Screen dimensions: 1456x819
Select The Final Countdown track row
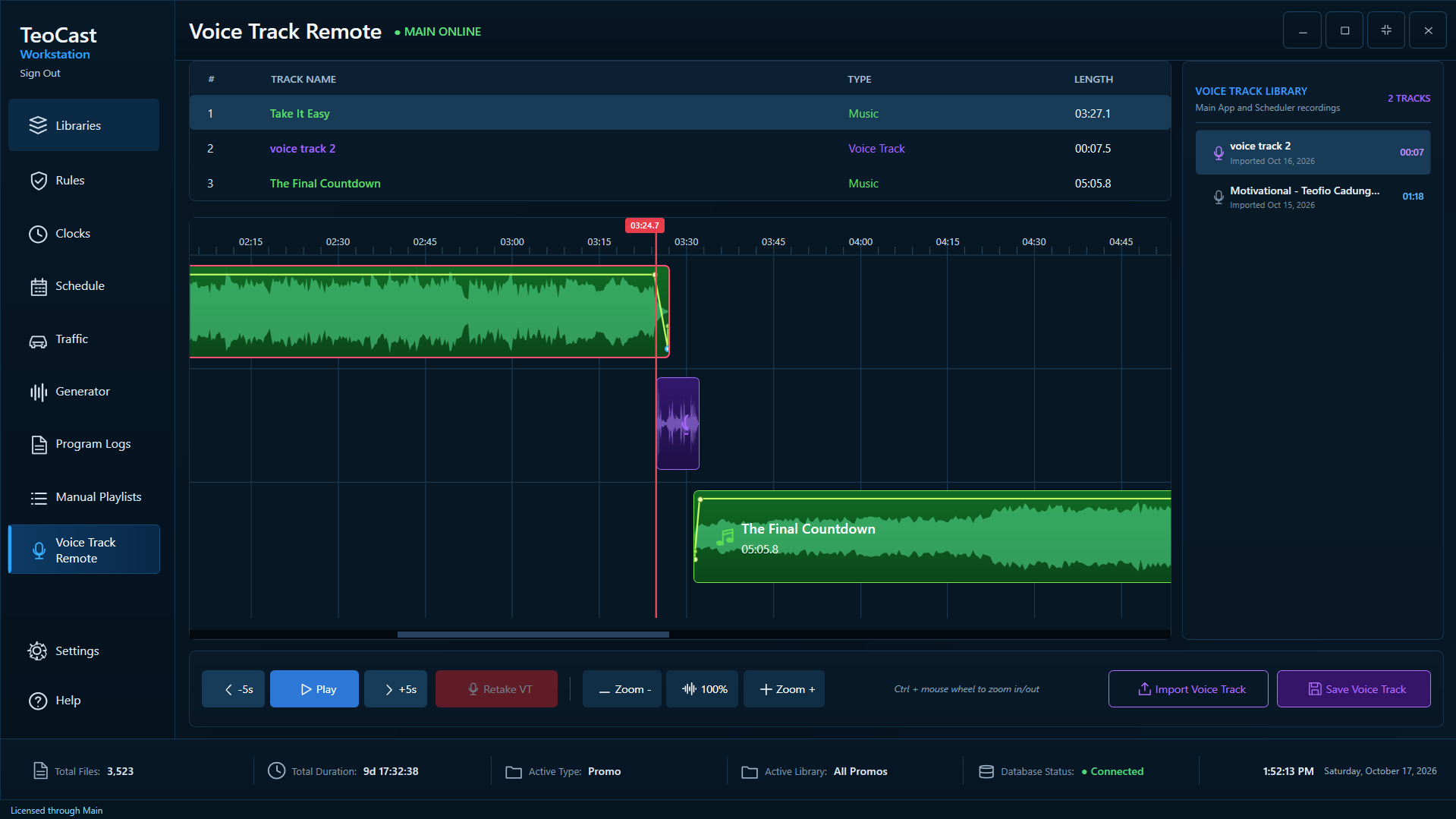(680, 183)
